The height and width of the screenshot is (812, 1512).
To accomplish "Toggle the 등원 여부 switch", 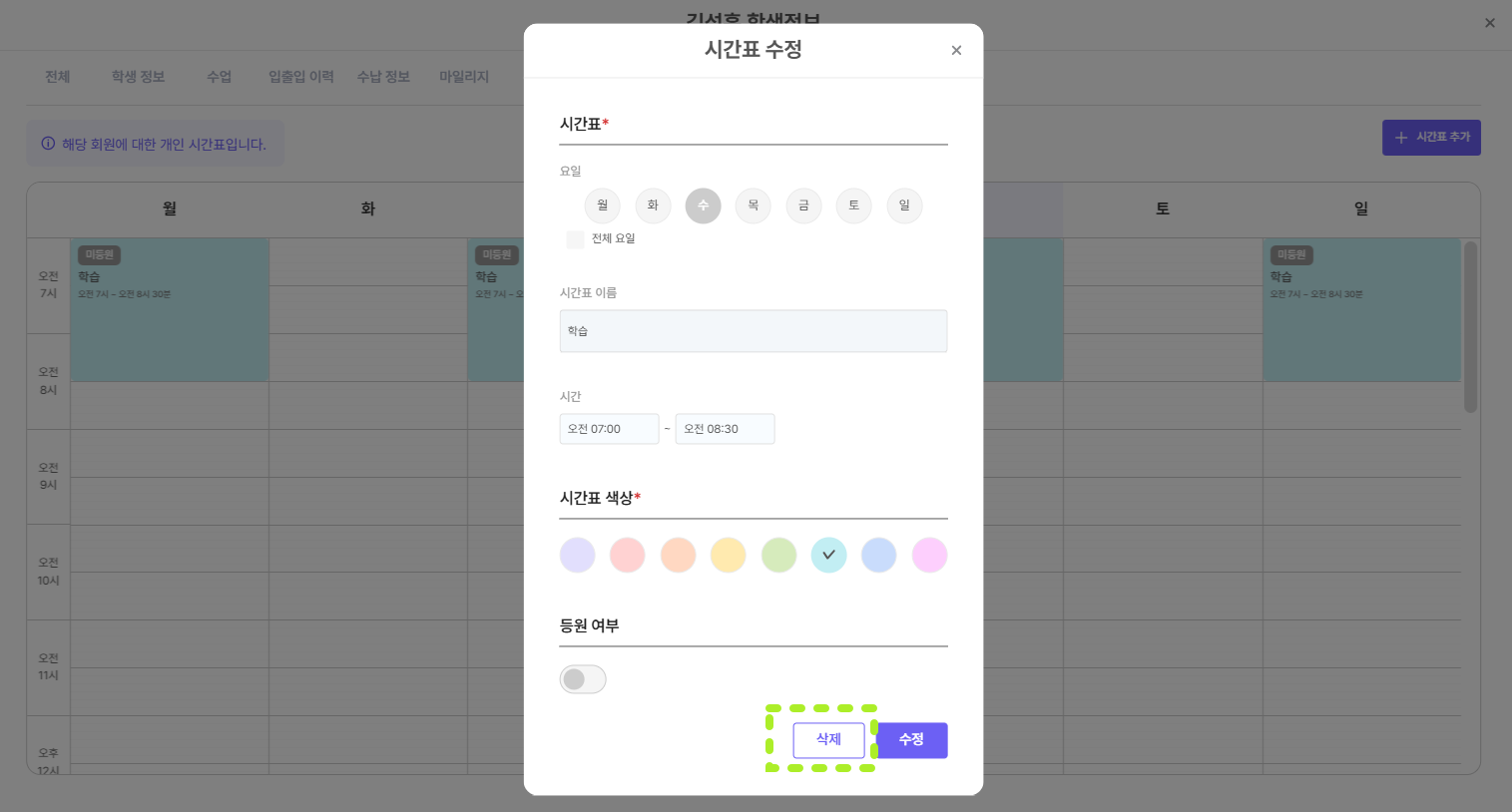I will pos(583,679).
